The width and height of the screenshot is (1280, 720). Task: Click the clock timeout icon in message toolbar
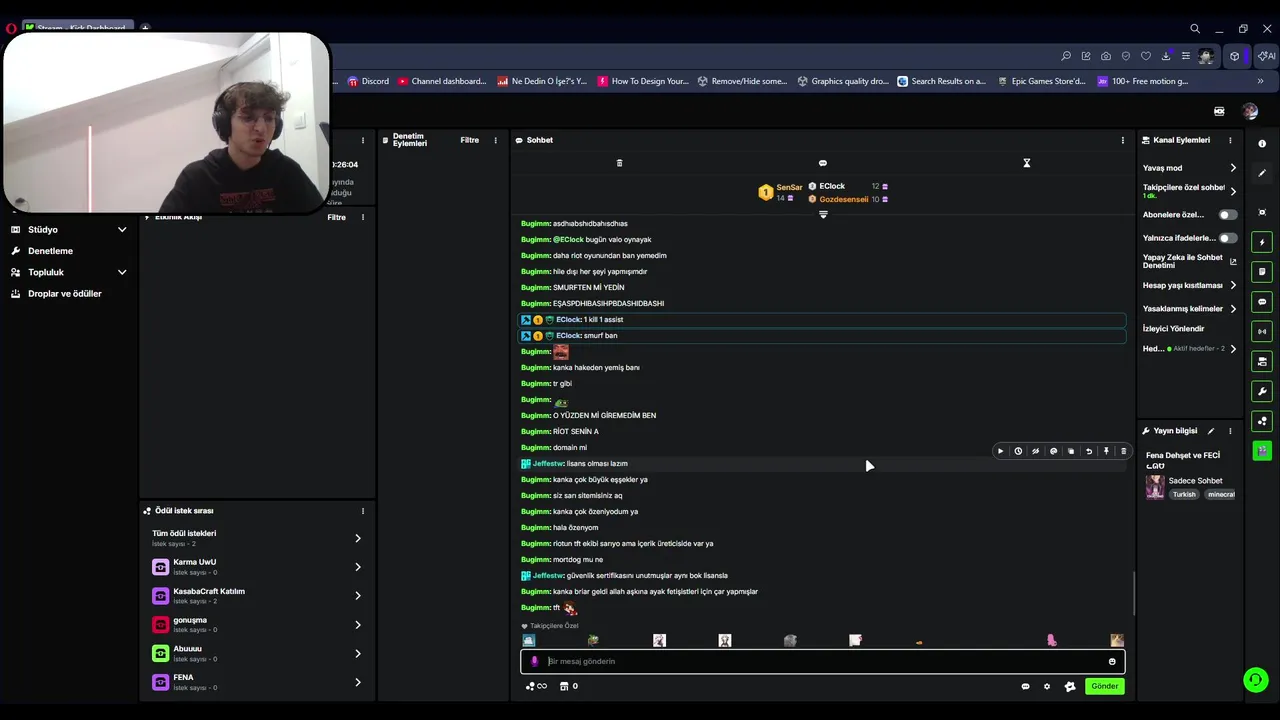(x=1018, y=451)
